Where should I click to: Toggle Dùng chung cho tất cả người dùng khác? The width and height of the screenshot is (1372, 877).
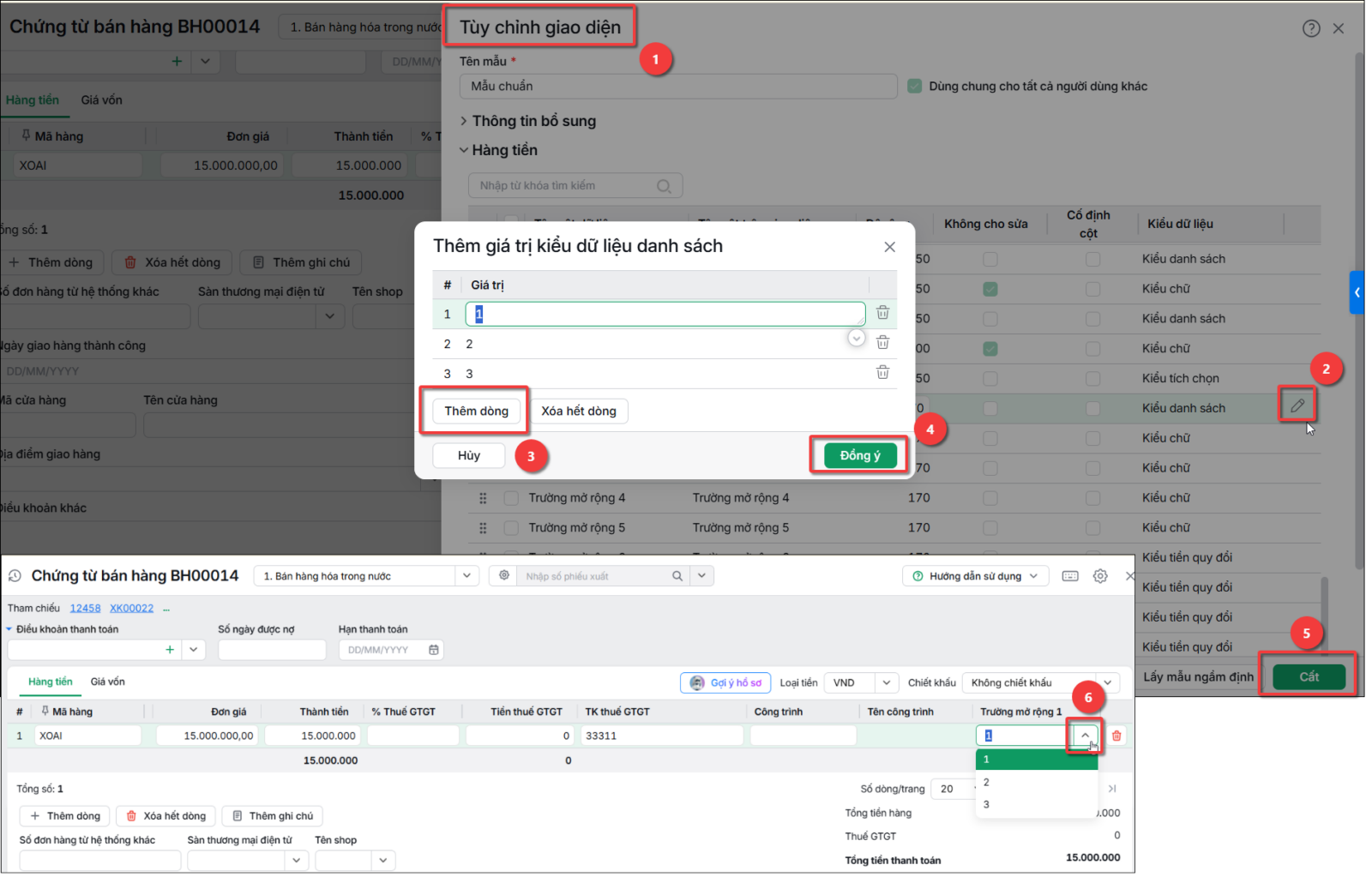[915, 86]
